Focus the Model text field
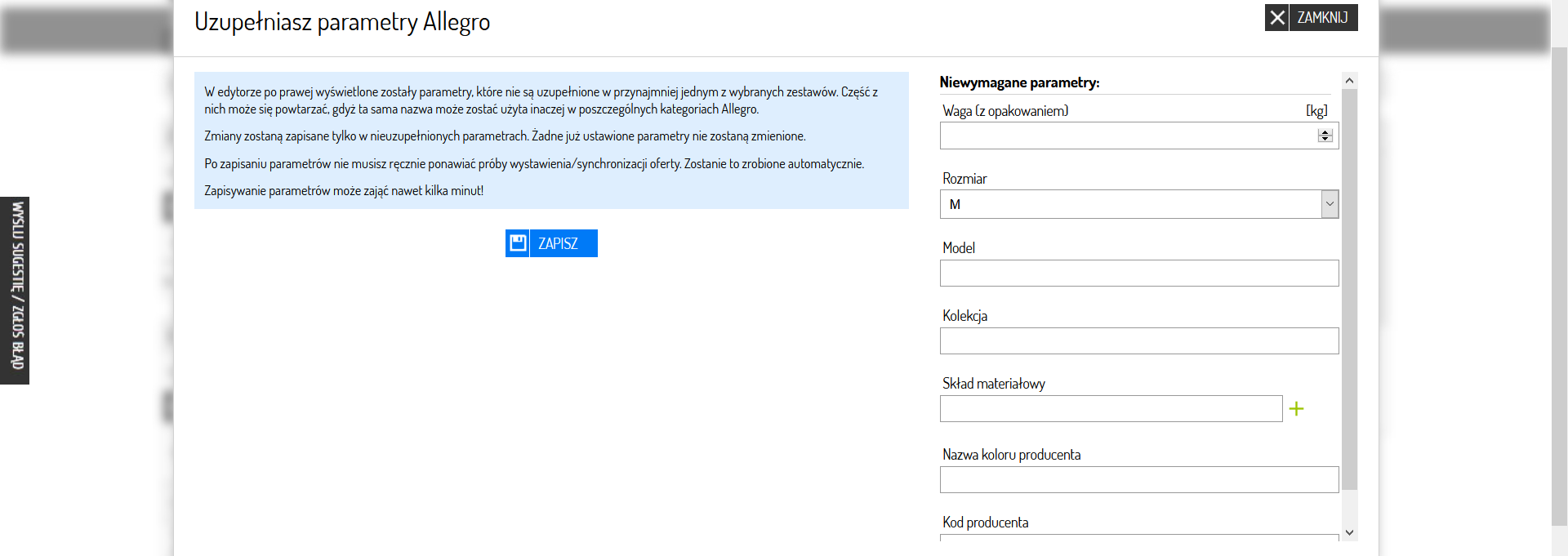This screenshot has width=1568, height=556. click(x=1139, y=273)
